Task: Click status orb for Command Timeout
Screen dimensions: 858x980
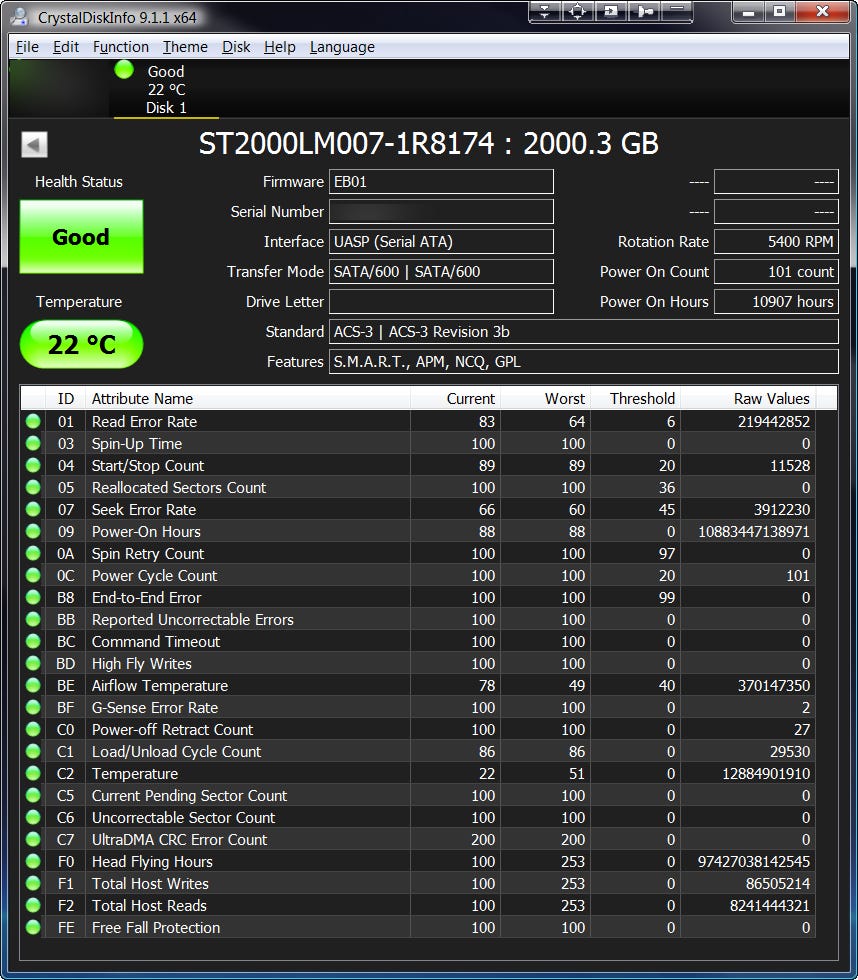Action: 33,641
